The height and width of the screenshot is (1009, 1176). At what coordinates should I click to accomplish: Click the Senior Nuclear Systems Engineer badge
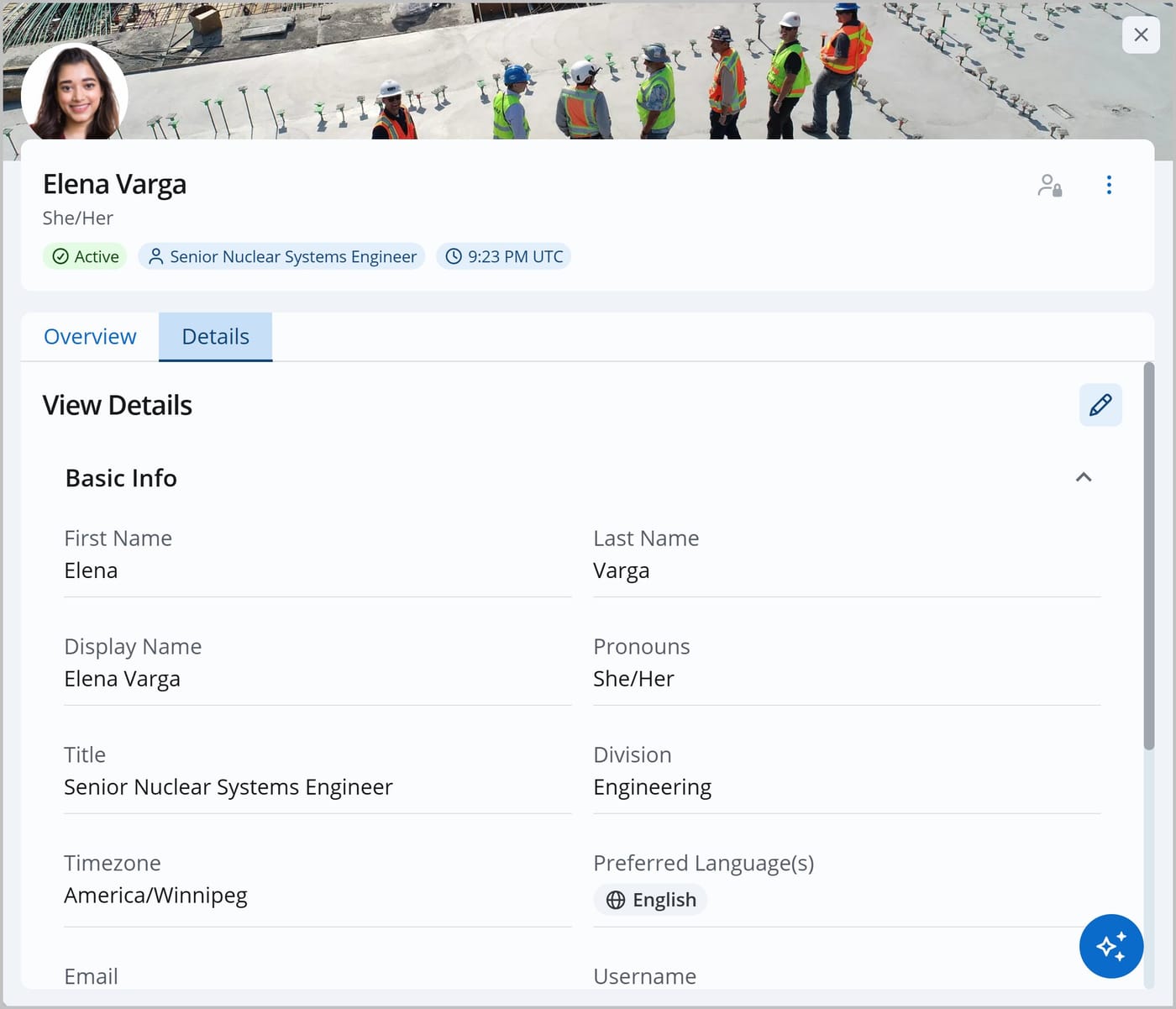281,256
